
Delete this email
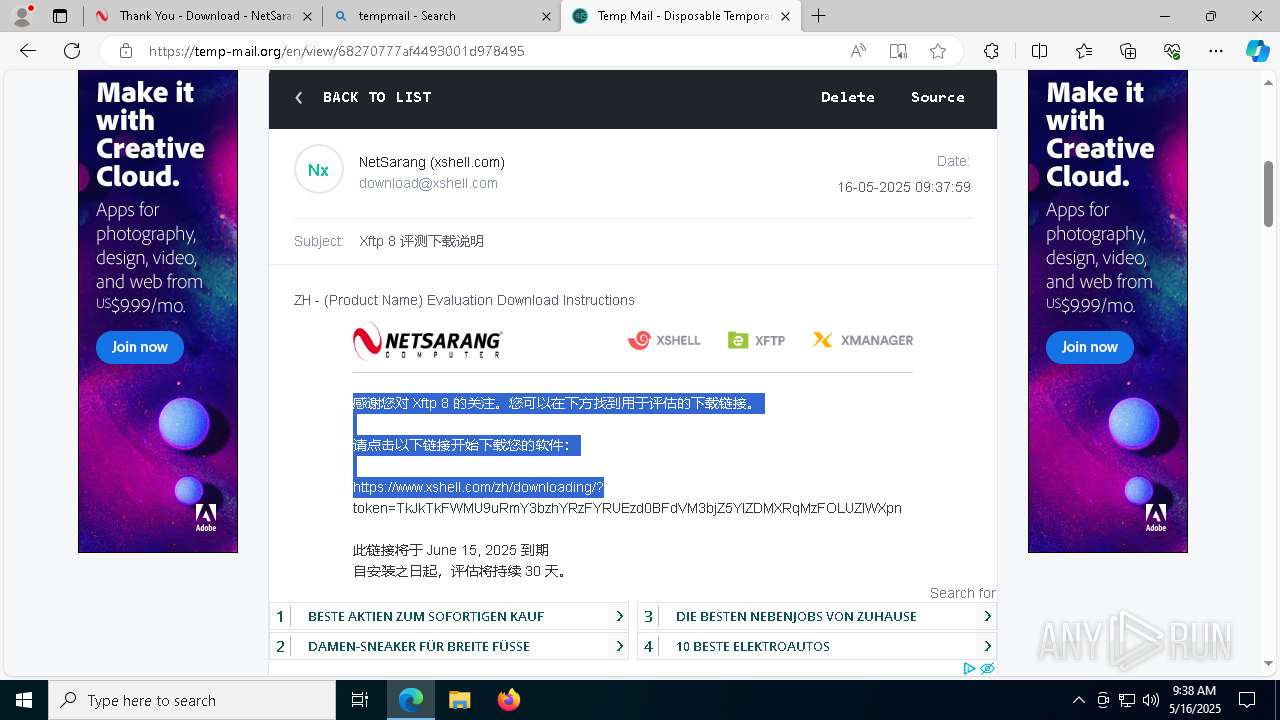click(x=848, y=97)
